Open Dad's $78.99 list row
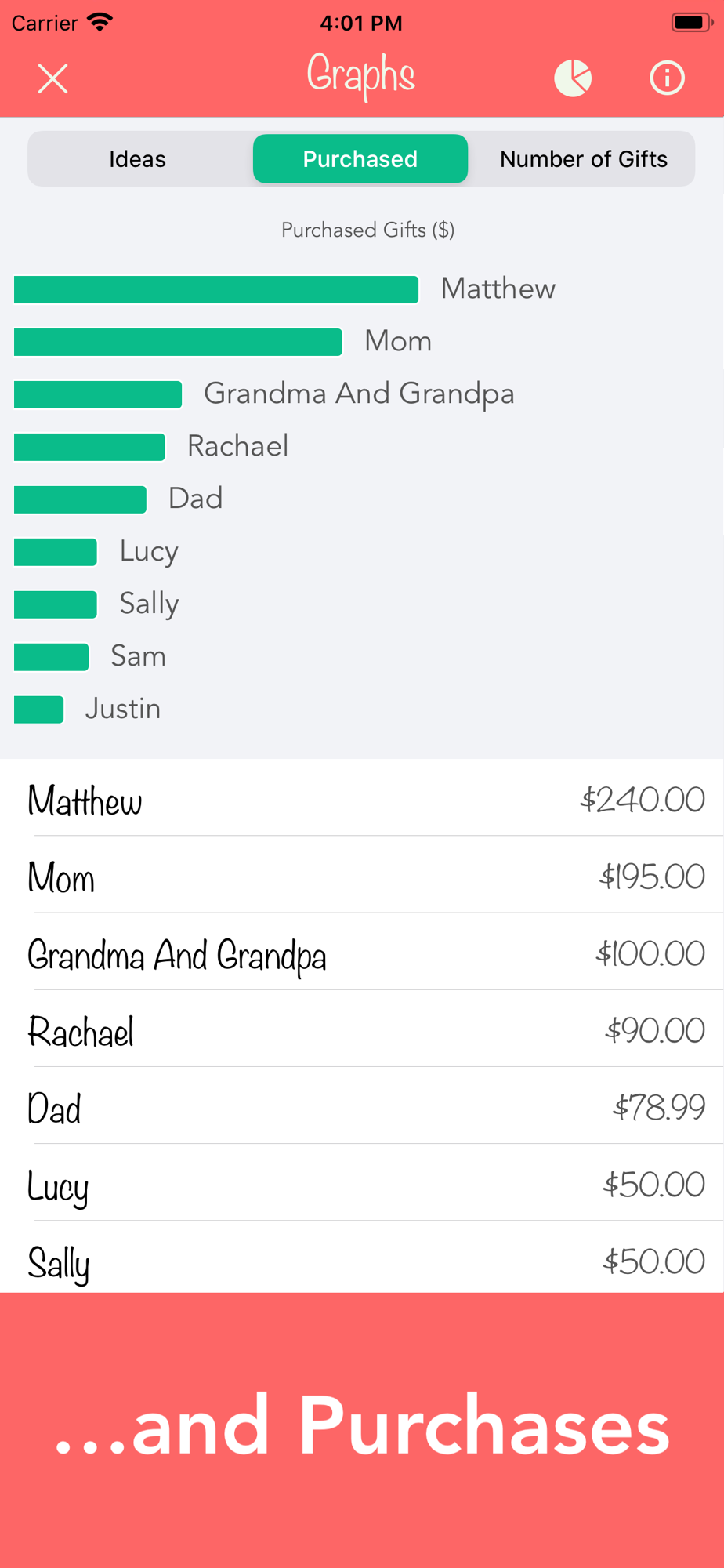Viewport: 724px width, 1568px height. [362, 1107]
